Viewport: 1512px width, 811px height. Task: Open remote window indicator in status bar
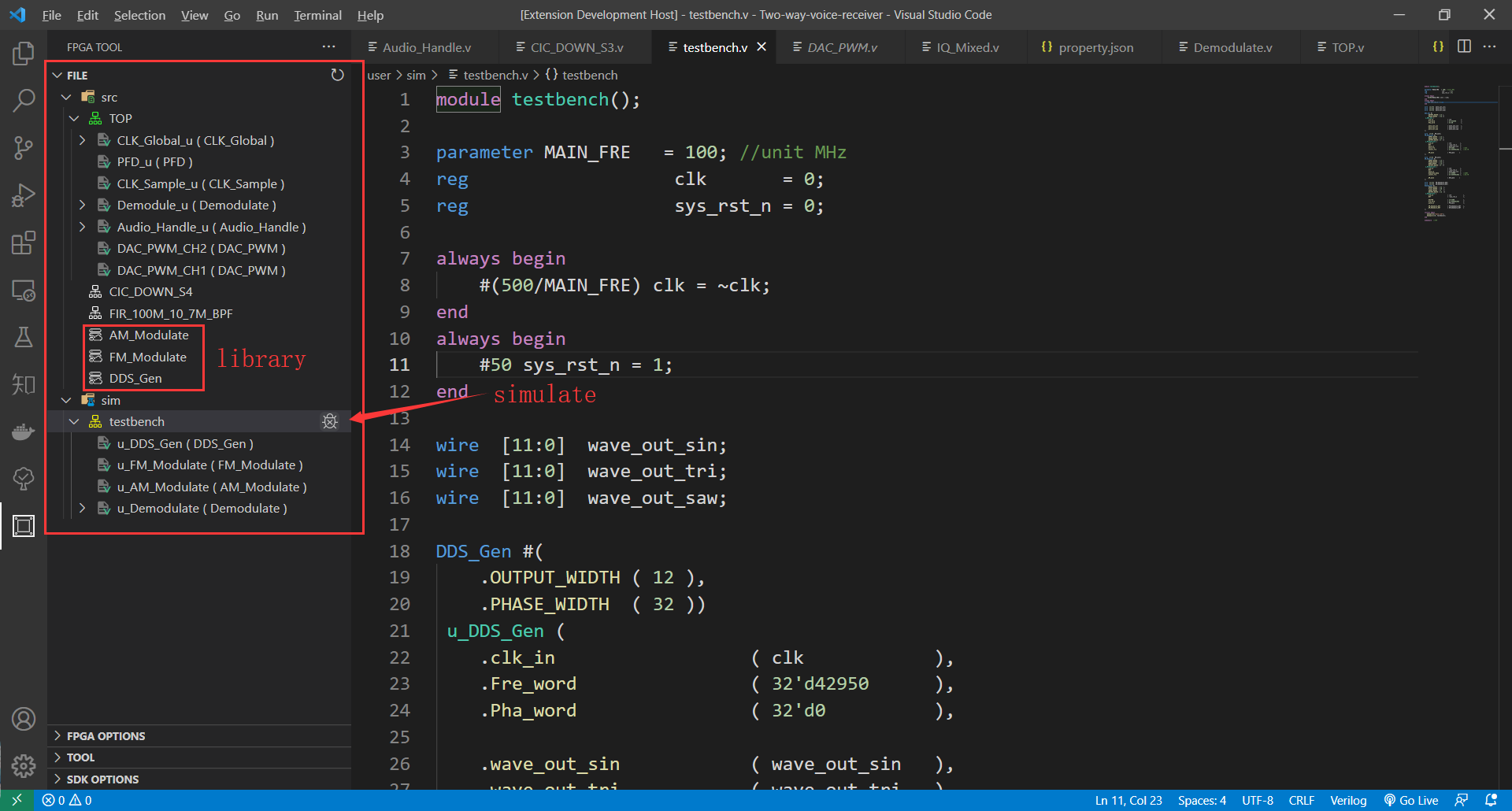click(x=17, y=800)
